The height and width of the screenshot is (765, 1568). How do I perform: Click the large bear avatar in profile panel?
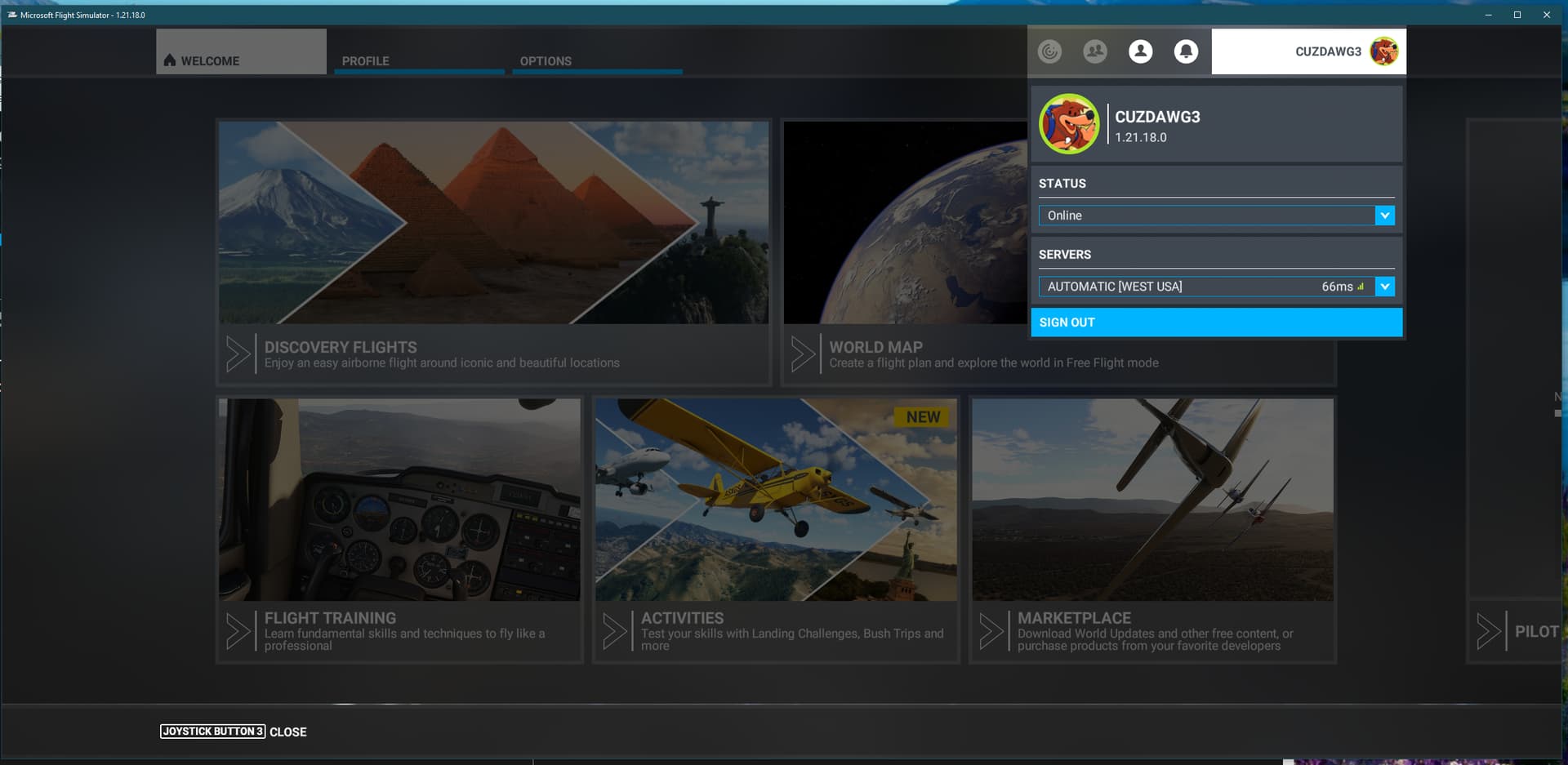click(x=1069, y=124)
